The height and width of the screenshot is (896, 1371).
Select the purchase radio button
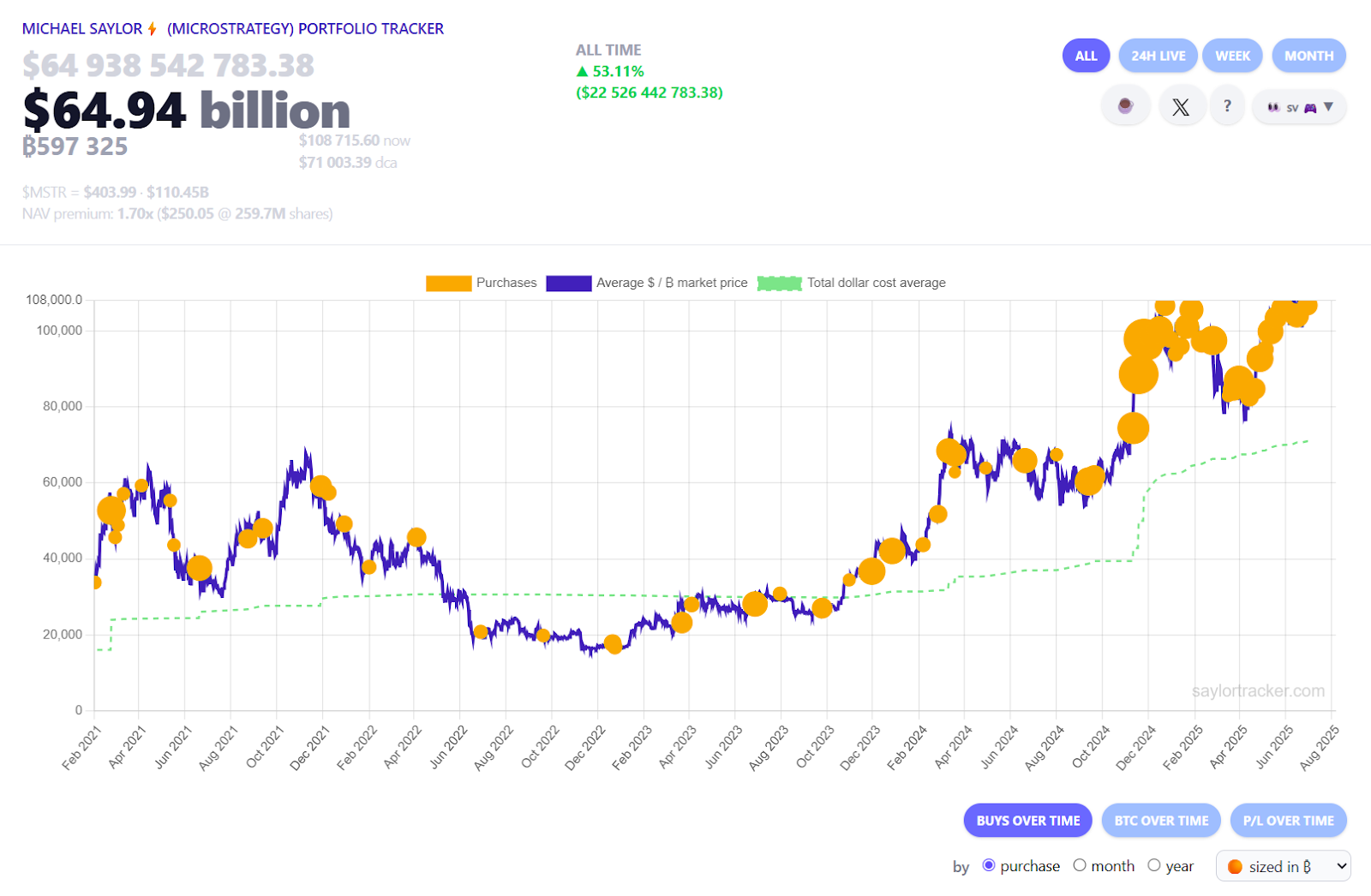[x=989, y=865]
